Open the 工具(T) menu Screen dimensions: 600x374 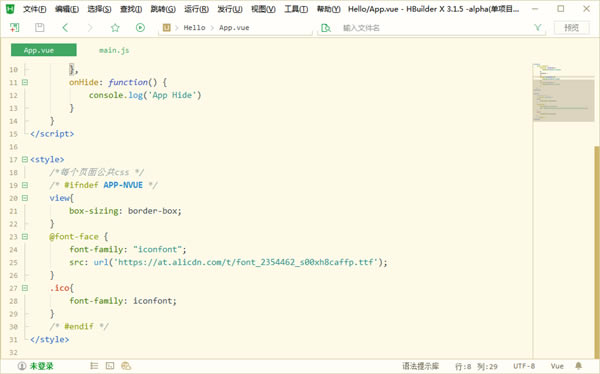(296, 9)
